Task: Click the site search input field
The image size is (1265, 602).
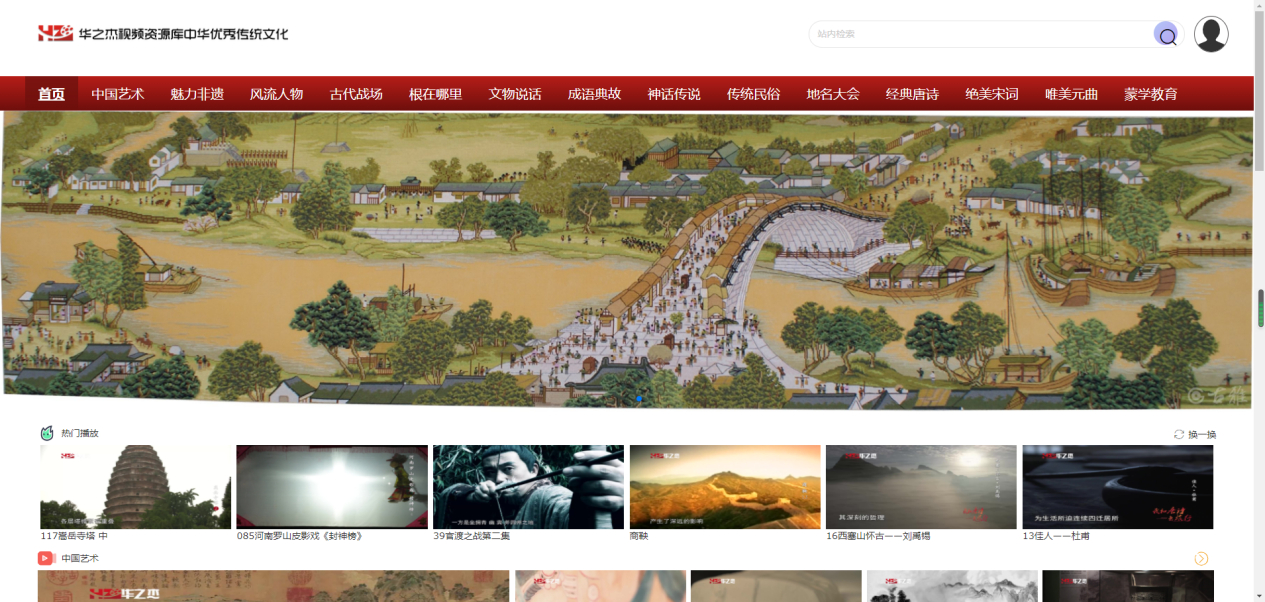Action: (x=982, y=34)
